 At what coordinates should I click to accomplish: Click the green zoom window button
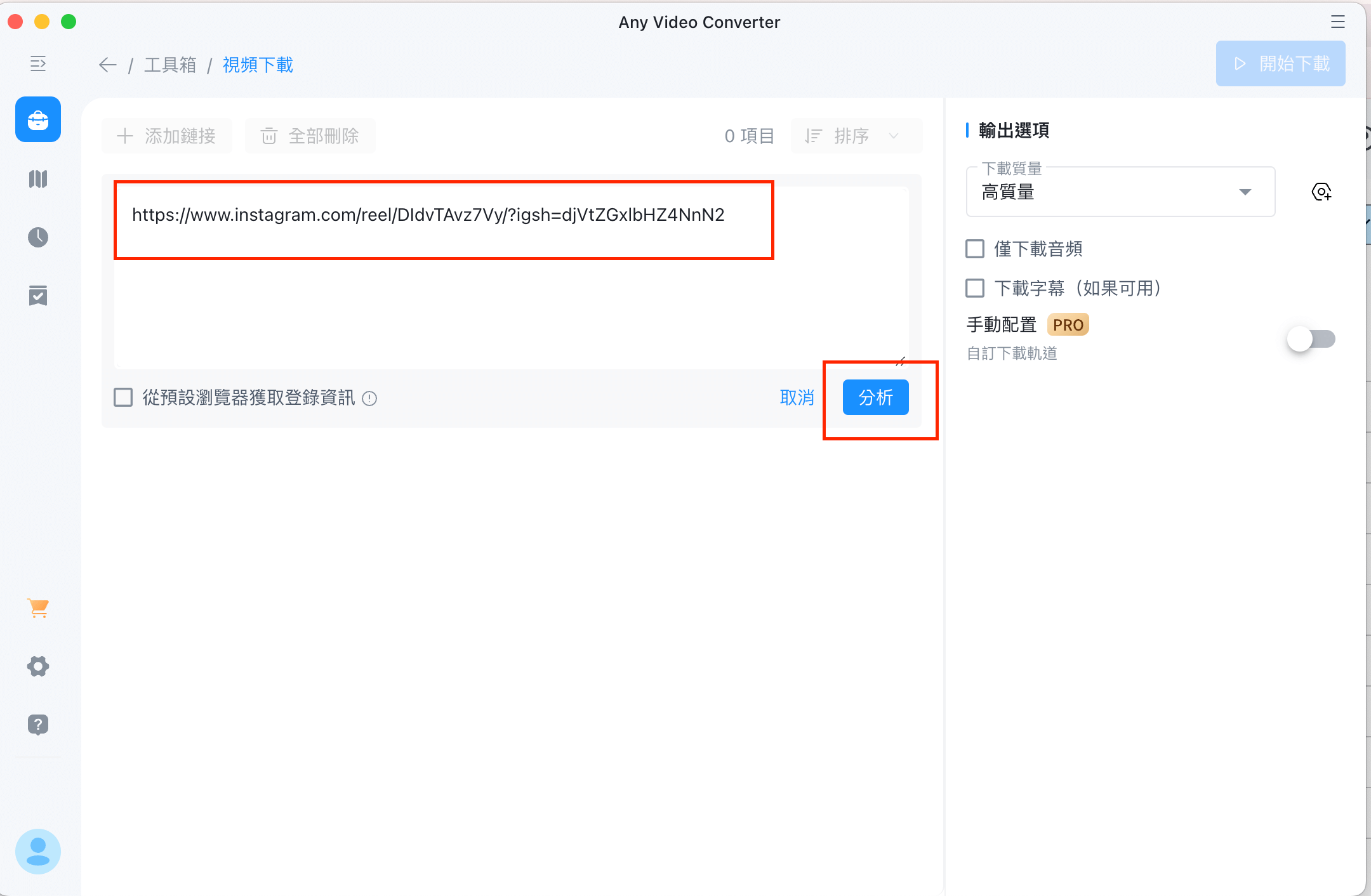coord(69,22)
